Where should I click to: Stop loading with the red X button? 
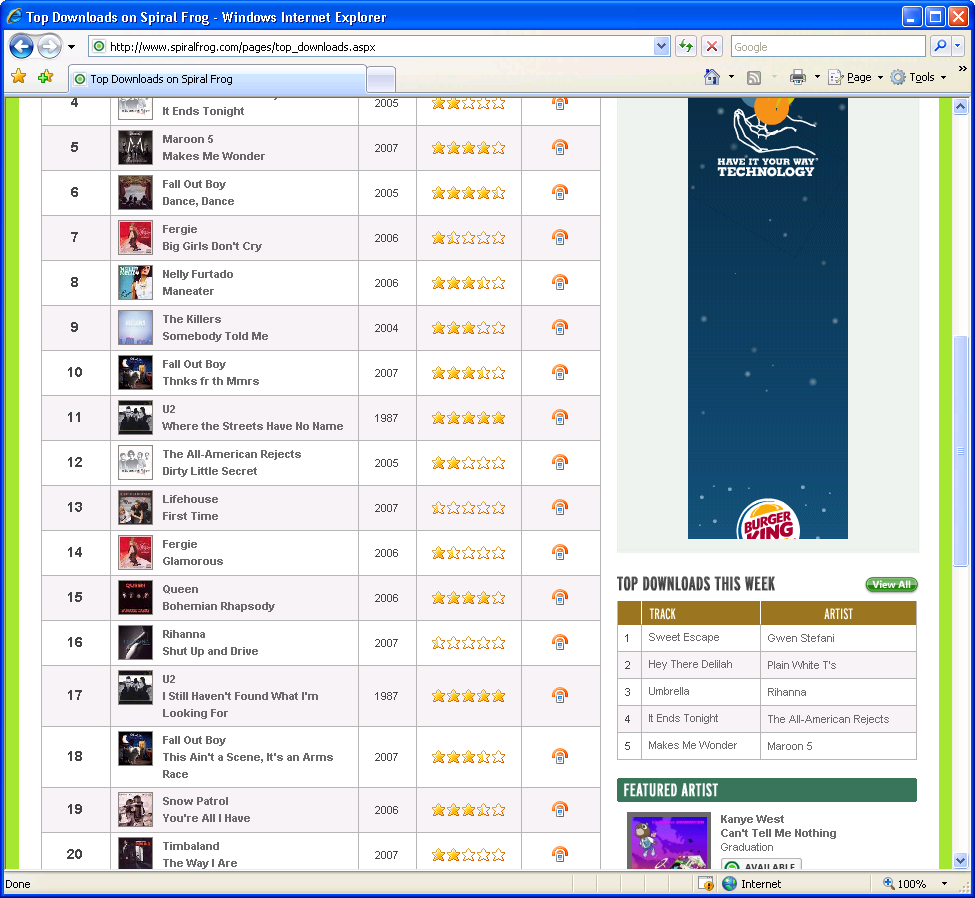(x=712, y=46)
